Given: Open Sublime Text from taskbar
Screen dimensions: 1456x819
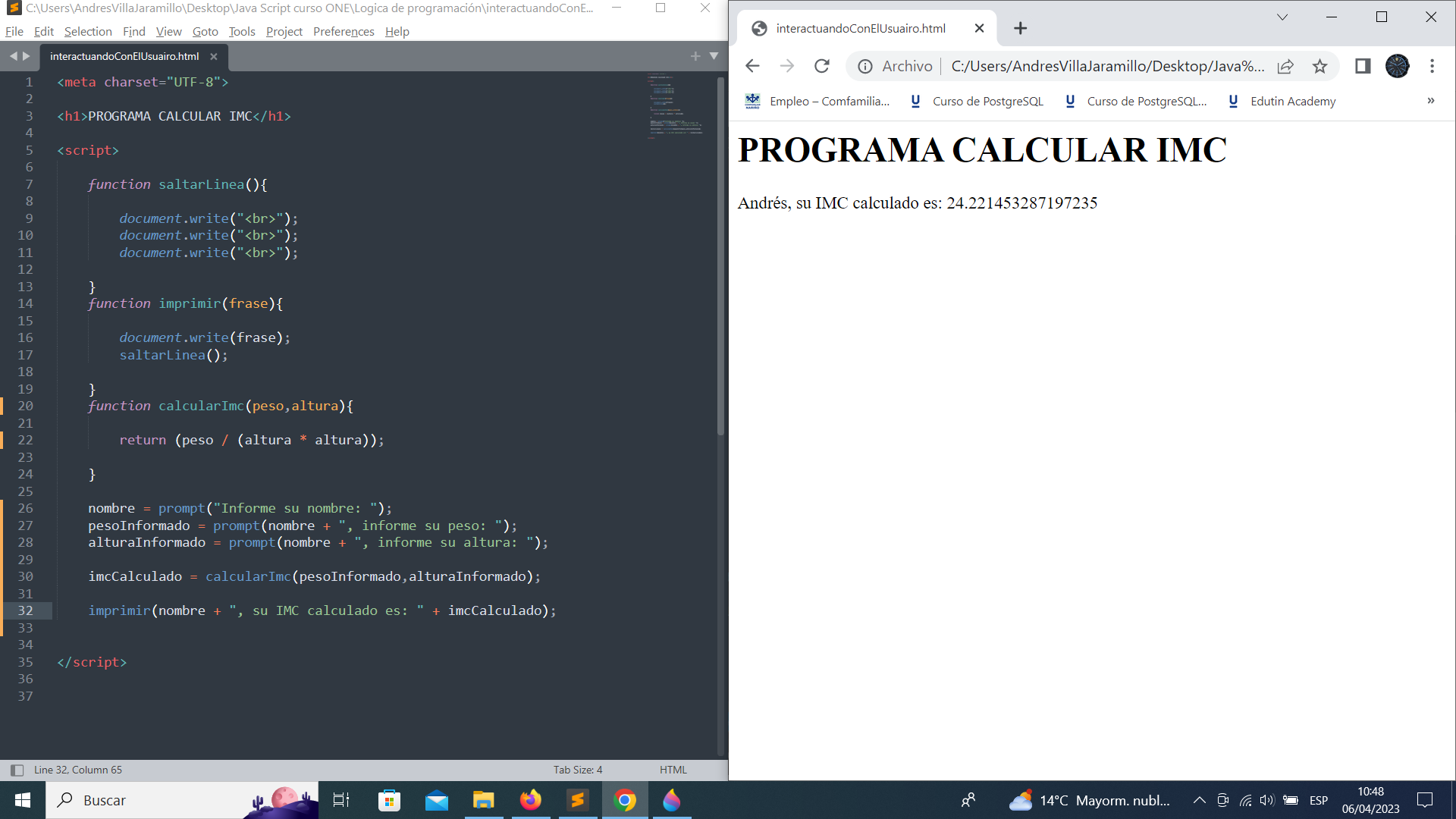Looking at the screenshot, I should point(578,800).
